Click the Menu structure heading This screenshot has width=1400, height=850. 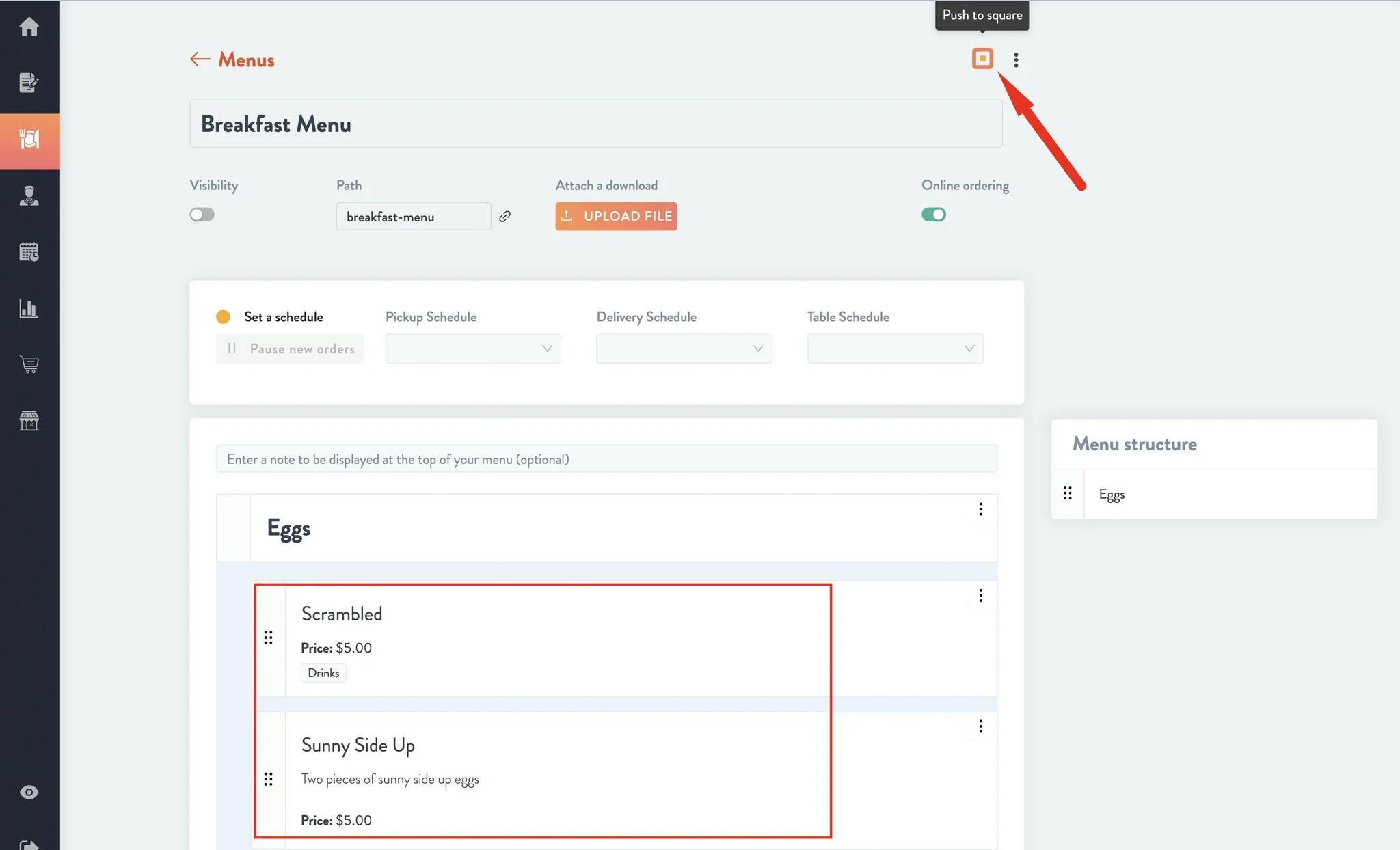tap(1135, 444)
